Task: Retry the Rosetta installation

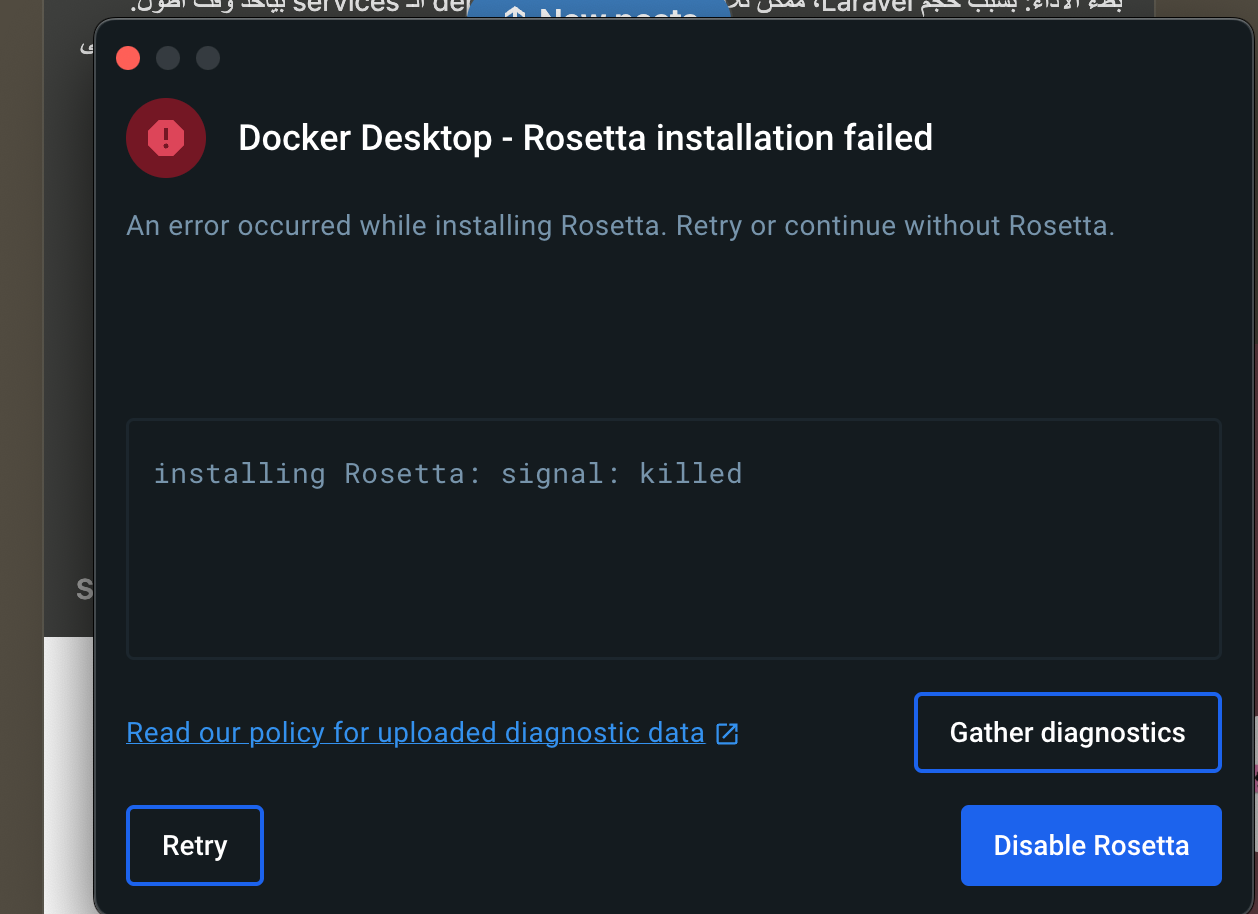Action: coord(194,845)
